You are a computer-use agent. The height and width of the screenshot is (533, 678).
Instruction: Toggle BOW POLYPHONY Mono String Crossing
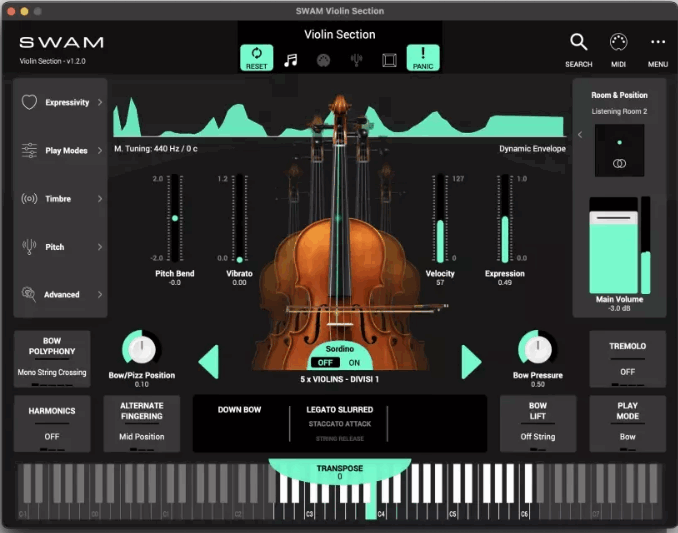[x=52, y=359]
